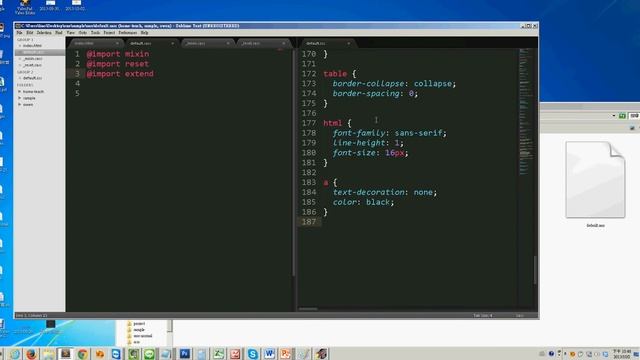Open PowerPoint taskbar icon

286,354
